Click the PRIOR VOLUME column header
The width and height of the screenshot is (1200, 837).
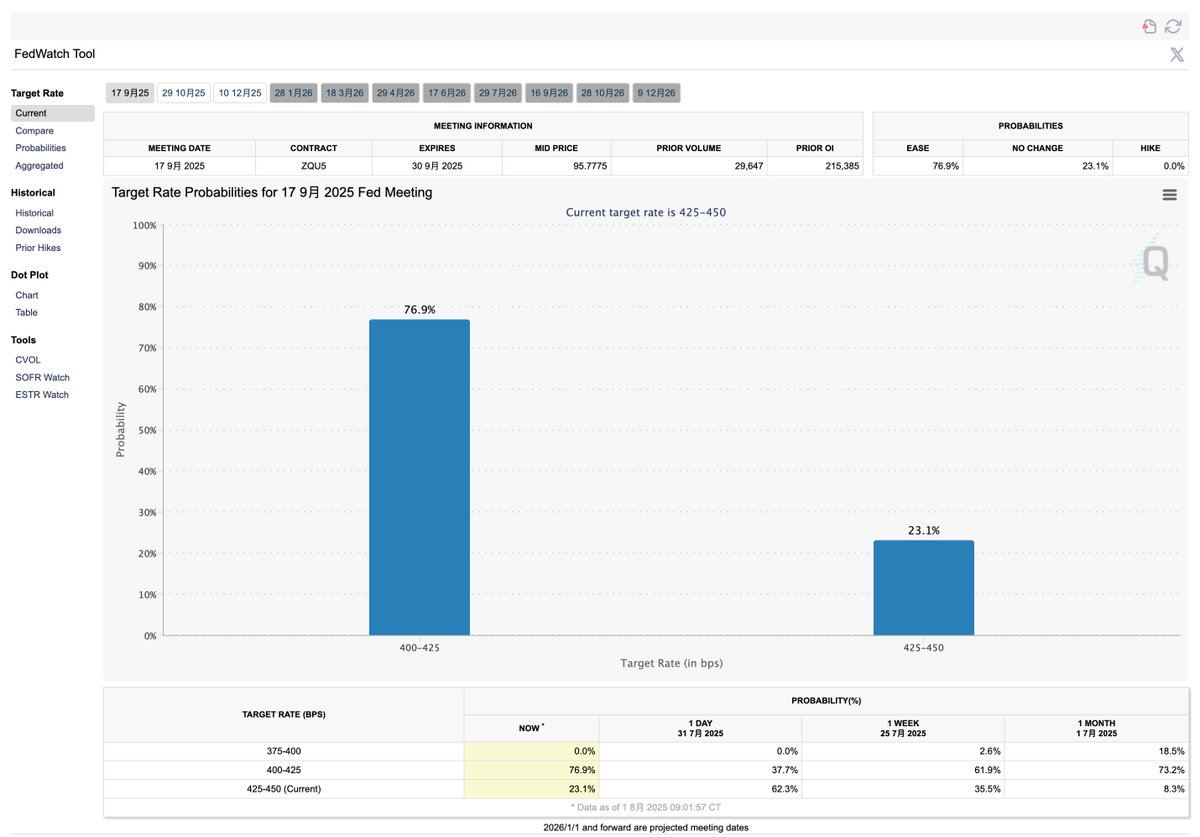point(689,148)
